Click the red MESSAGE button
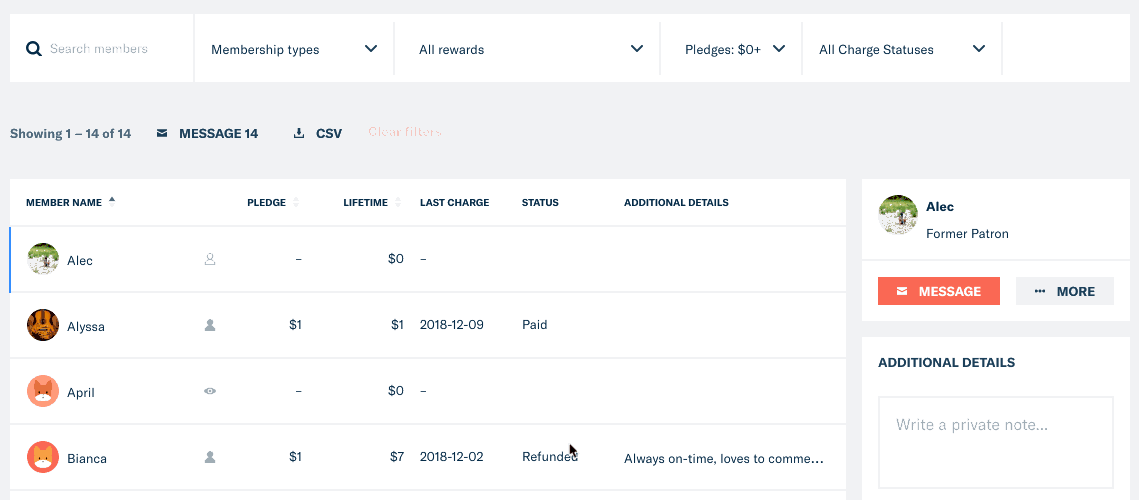This screenshot has width=1139, height=500. pyautogui.click(x=939, y=291)
